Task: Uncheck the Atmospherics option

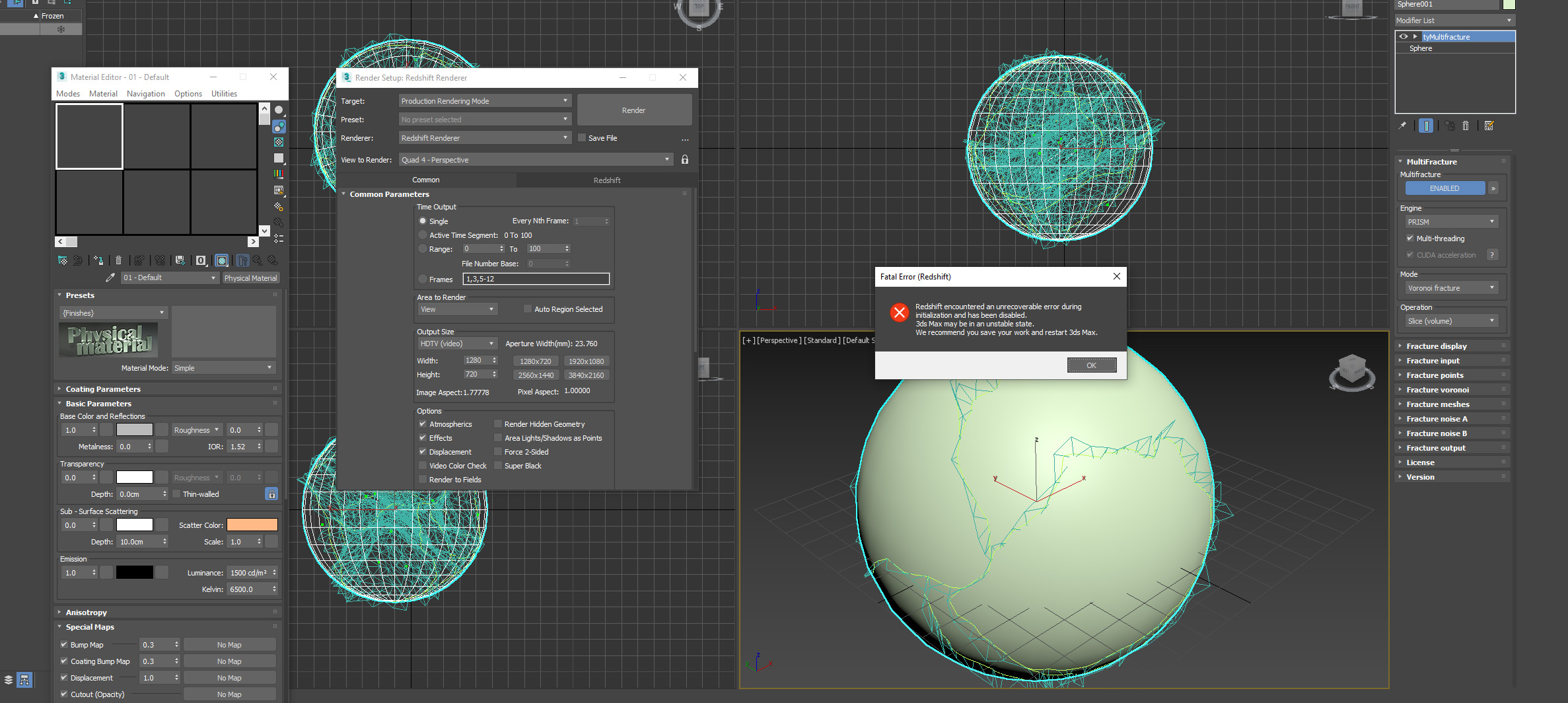Action: pos(423,424)
